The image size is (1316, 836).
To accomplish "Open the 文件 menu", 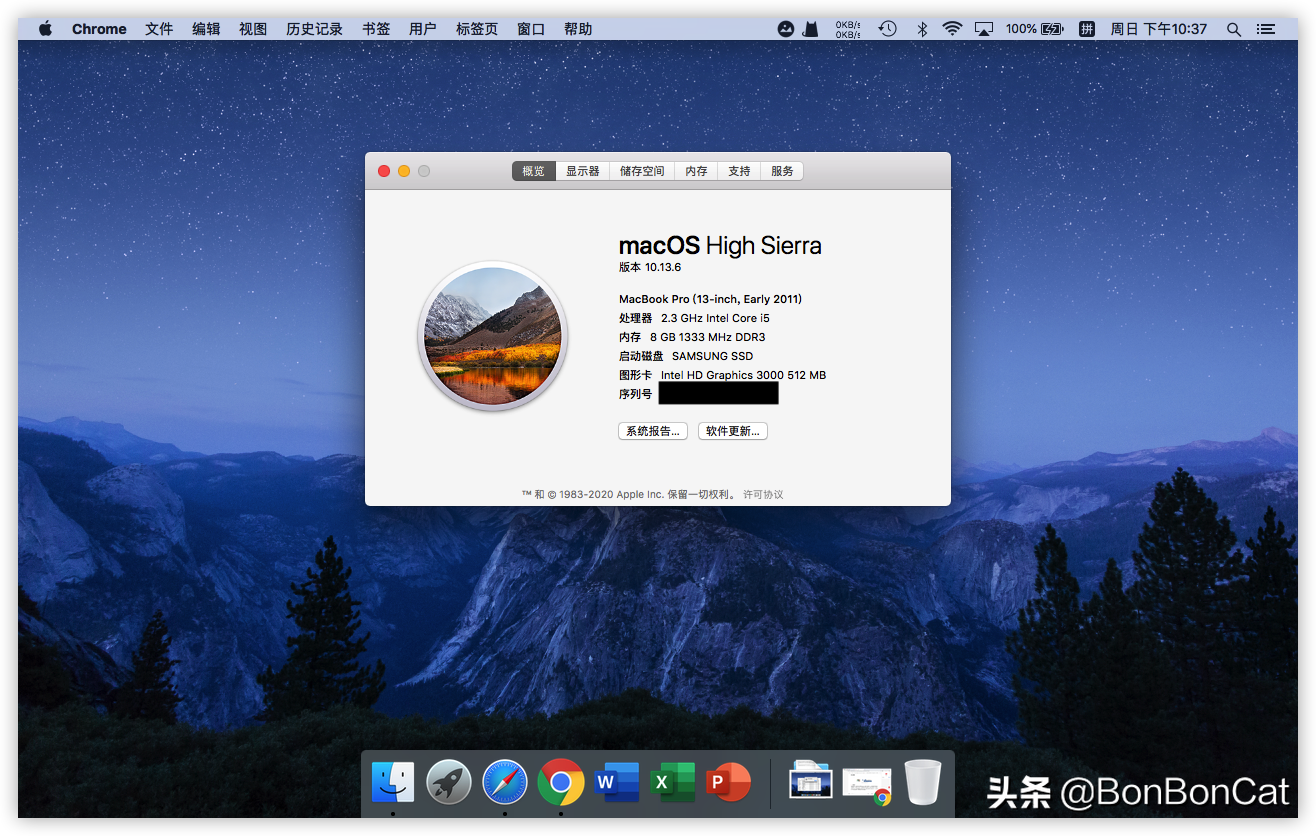I will click(x=159, y=29).
